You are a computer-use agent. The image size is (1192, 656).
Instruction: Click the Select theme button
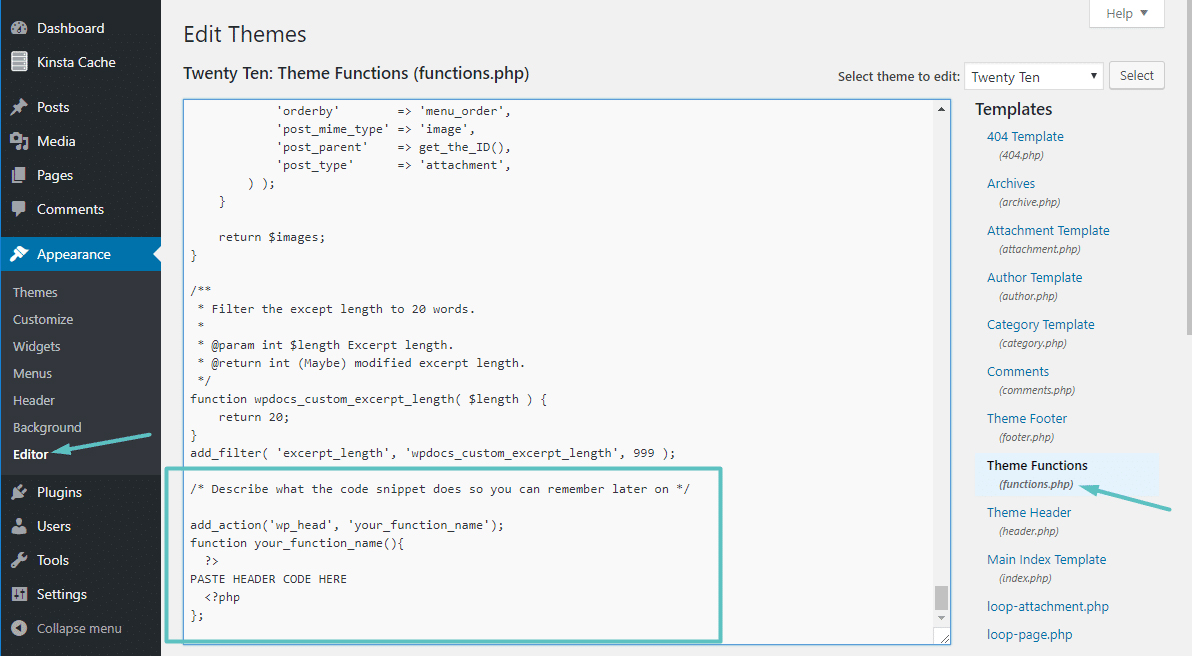point(1137,75)
